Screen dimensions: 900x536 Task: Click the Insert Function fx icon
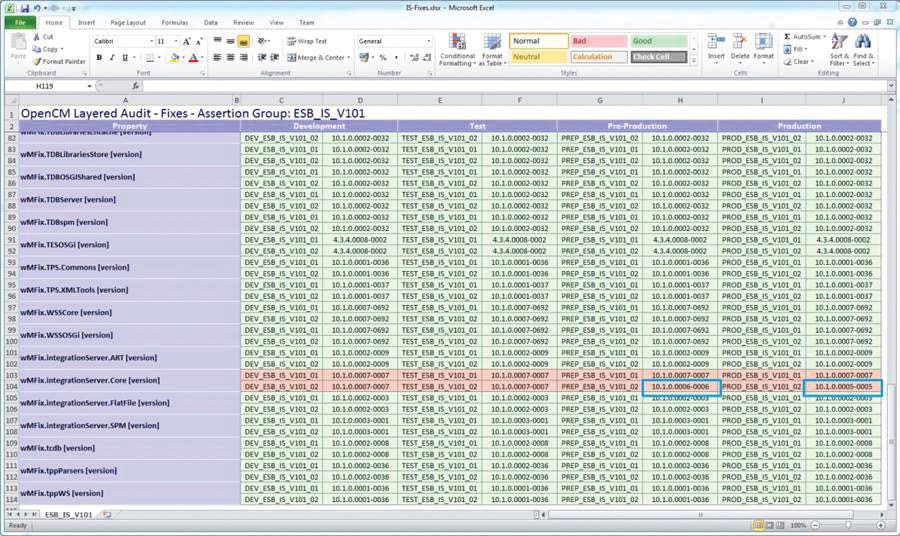[x=135, y=86]
